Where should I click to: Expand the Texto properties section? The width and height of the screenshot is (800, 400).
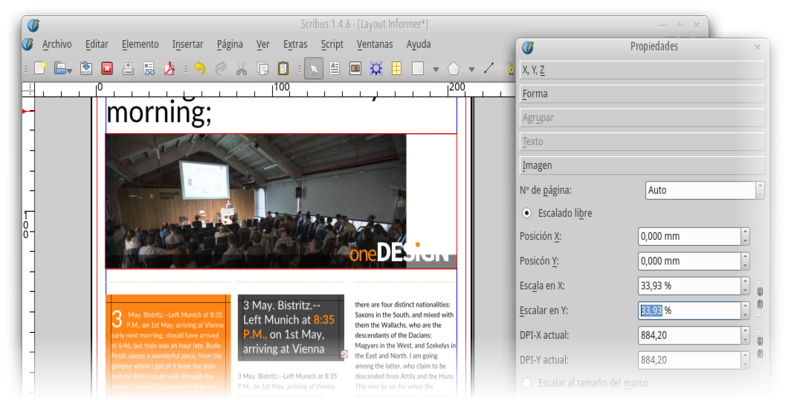click(x=642, y=141)
